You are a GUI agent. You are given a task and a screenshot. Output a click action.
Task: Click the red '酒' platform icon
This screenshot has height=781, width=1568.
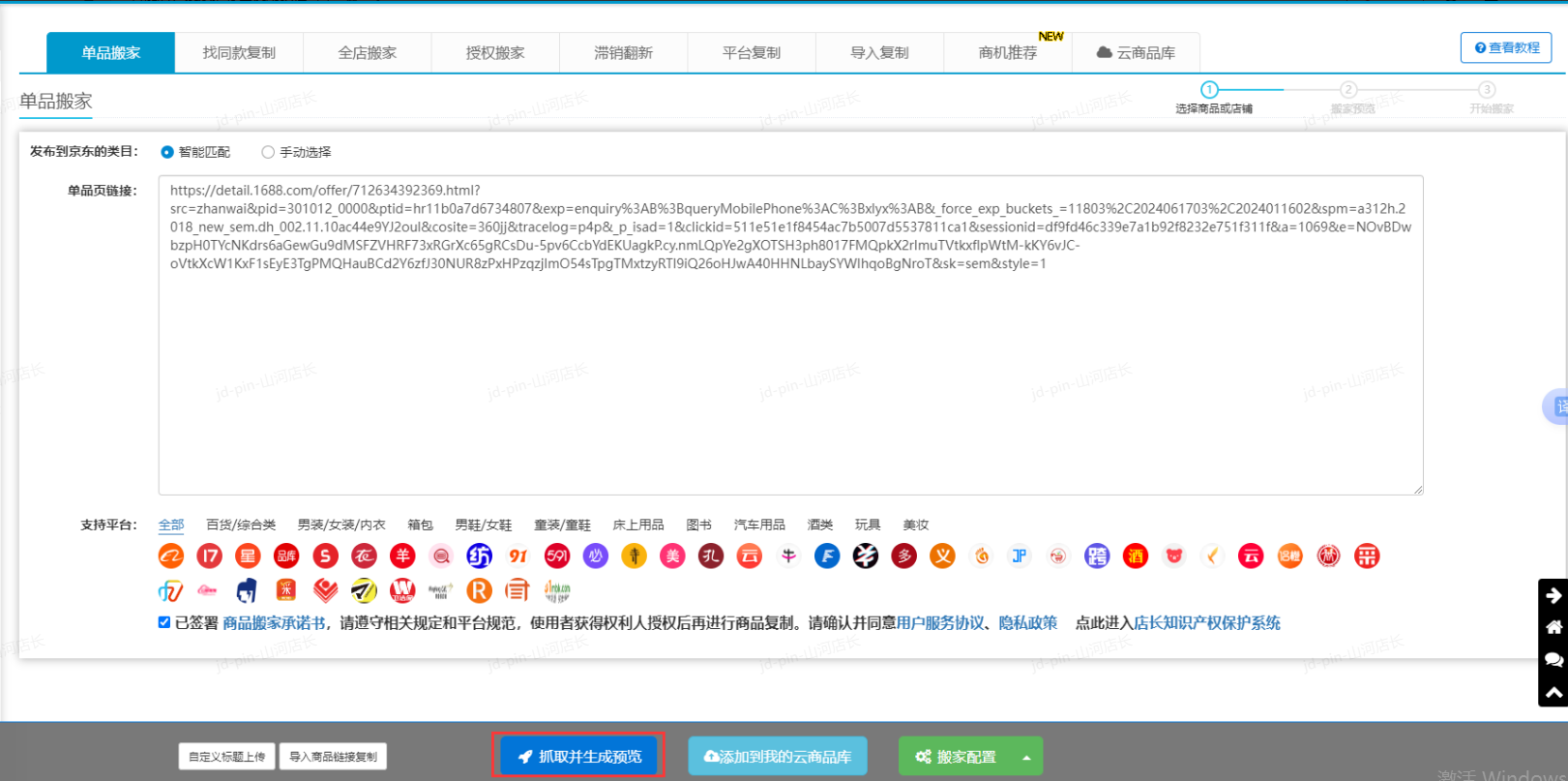click(x=1135, y=556)
